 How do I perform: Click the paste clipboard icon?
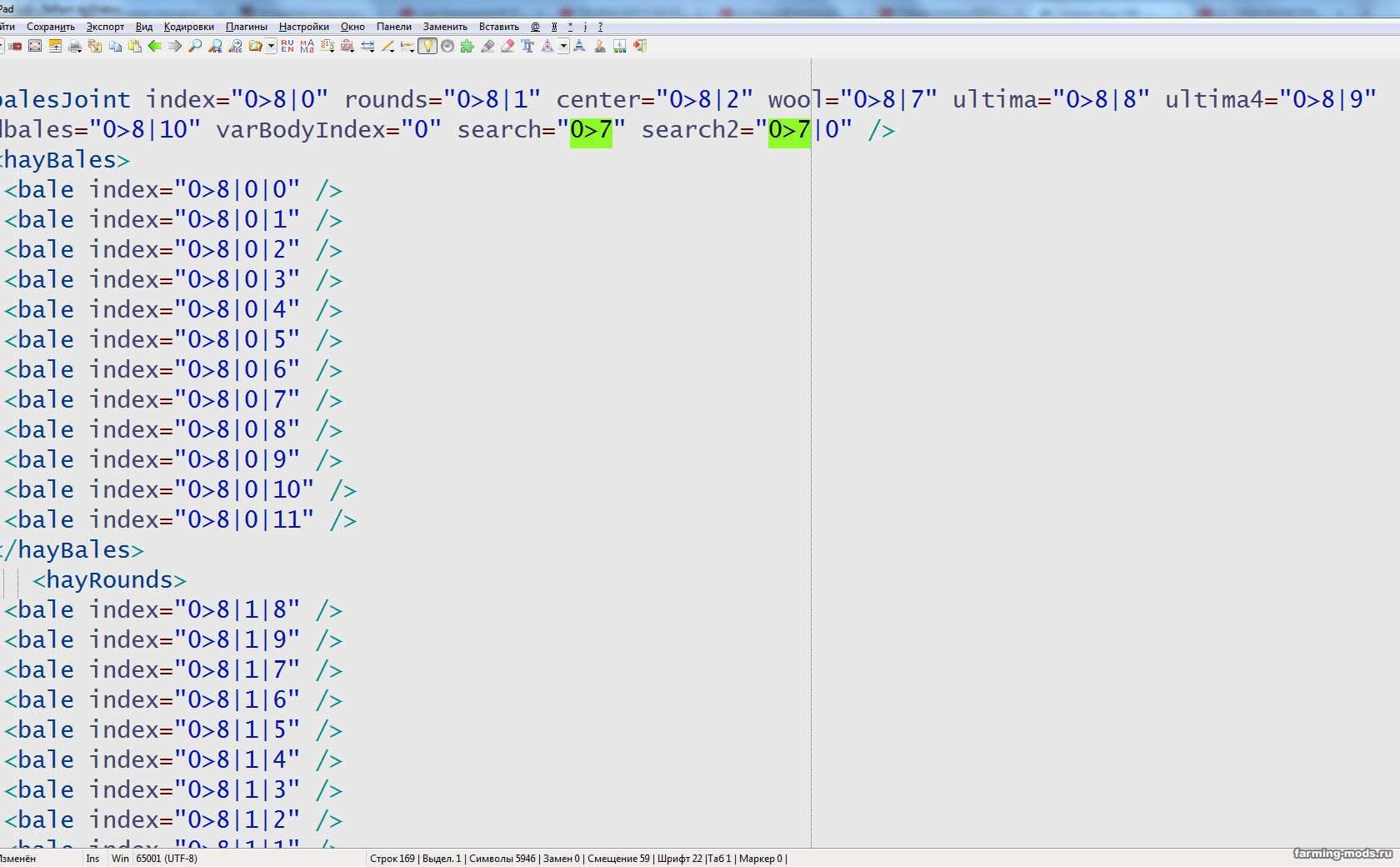[135, 46]
